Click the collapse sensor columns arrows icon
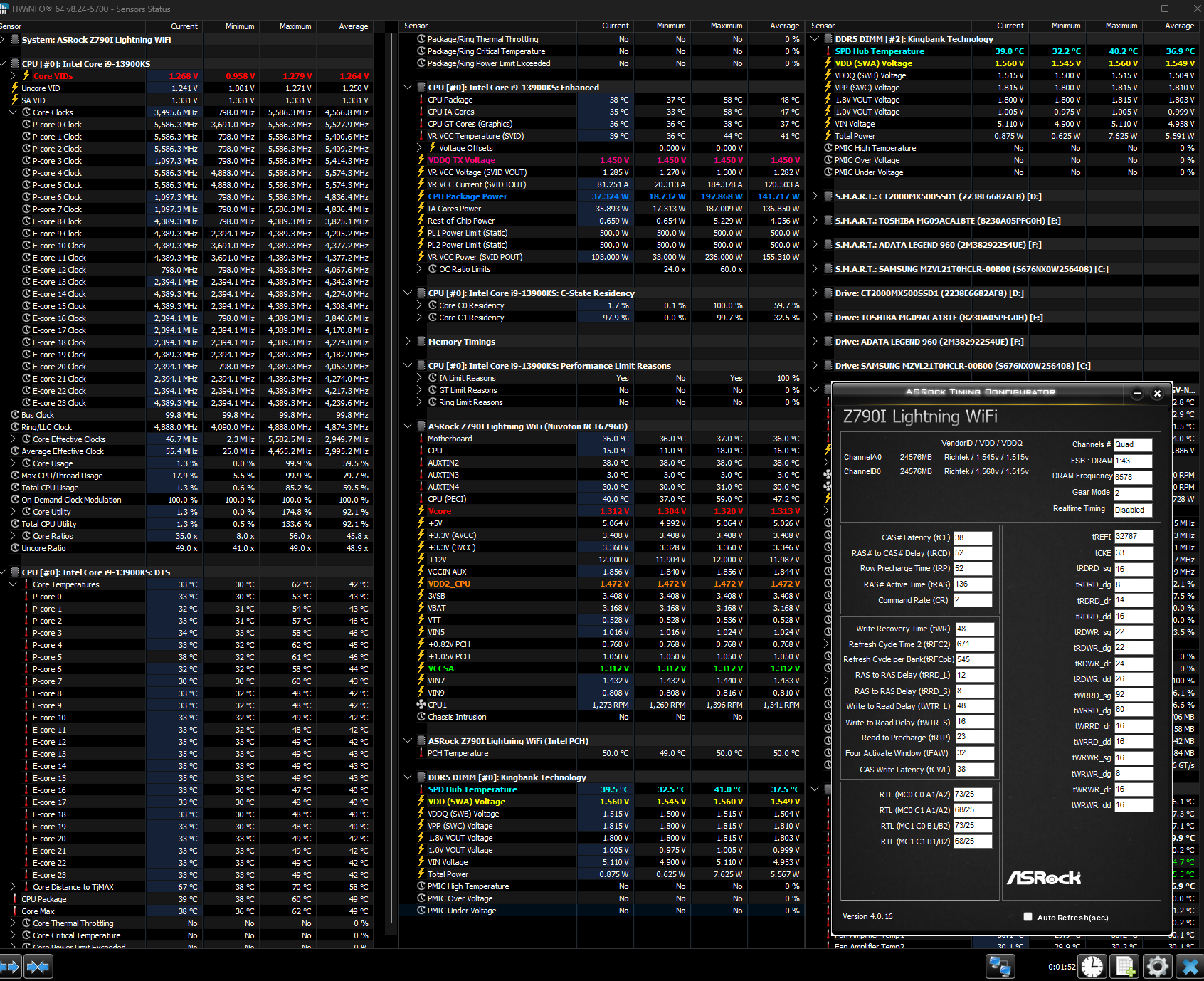Viewport: 1204px width, 981px height. (38, 967)
